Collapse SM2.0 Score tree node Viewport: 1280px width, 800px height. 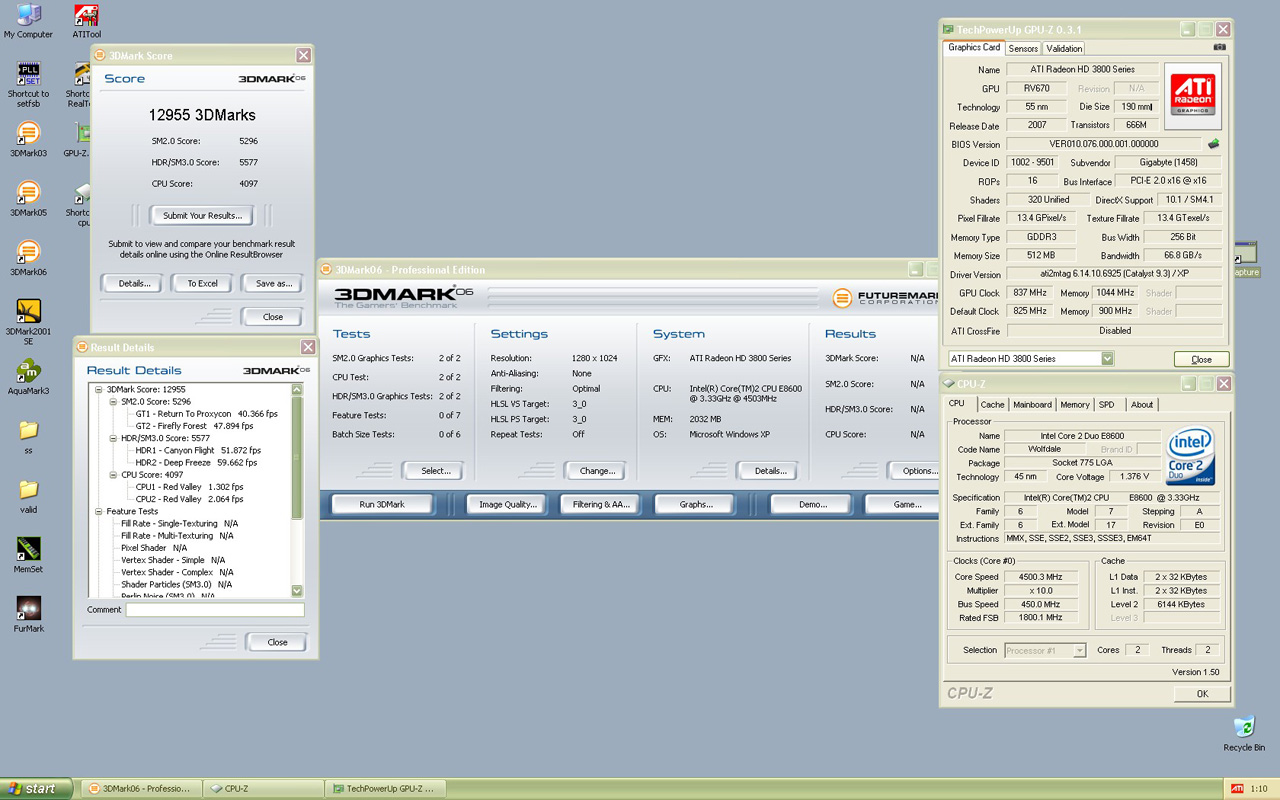[113, 401]
